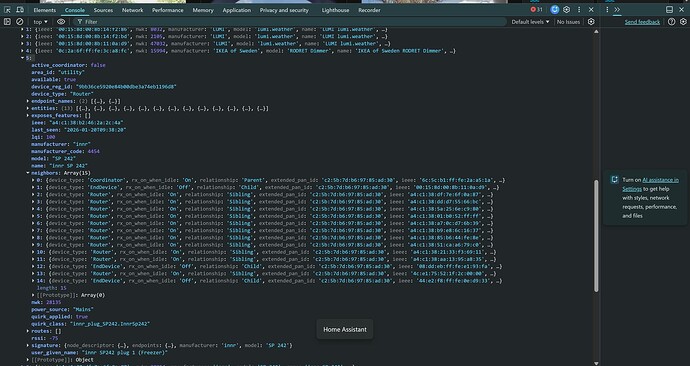The image size is (690, 366).
Task: Expand neighbor 0 Coordinator entry
Action: [33, 180]
